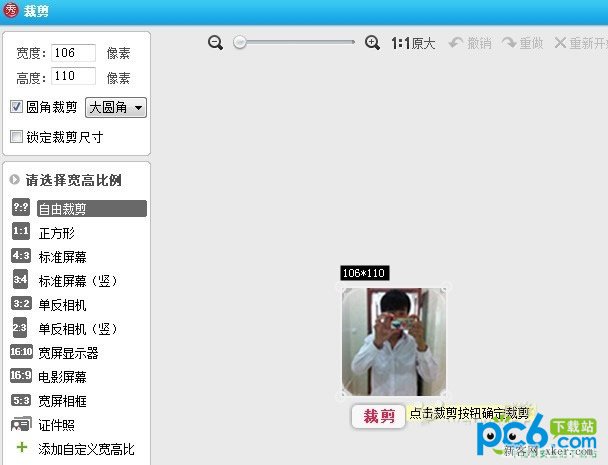Select the ?:? free crop ratio icon
Image resolution: width=608 pixels, height=465 pixels.
pyautogui.click(x=21, y=208)
